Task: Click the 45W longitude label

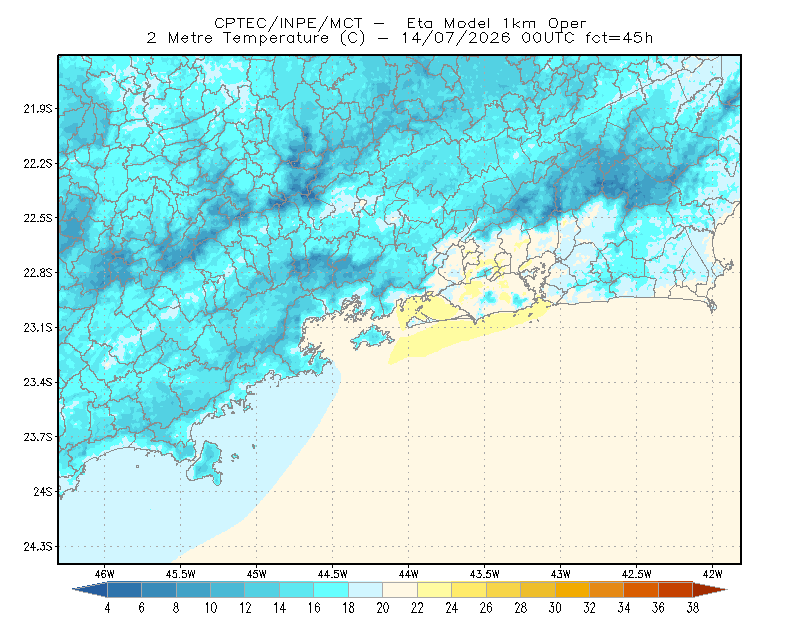Action: pyautogui.click(x=257, y=574)
